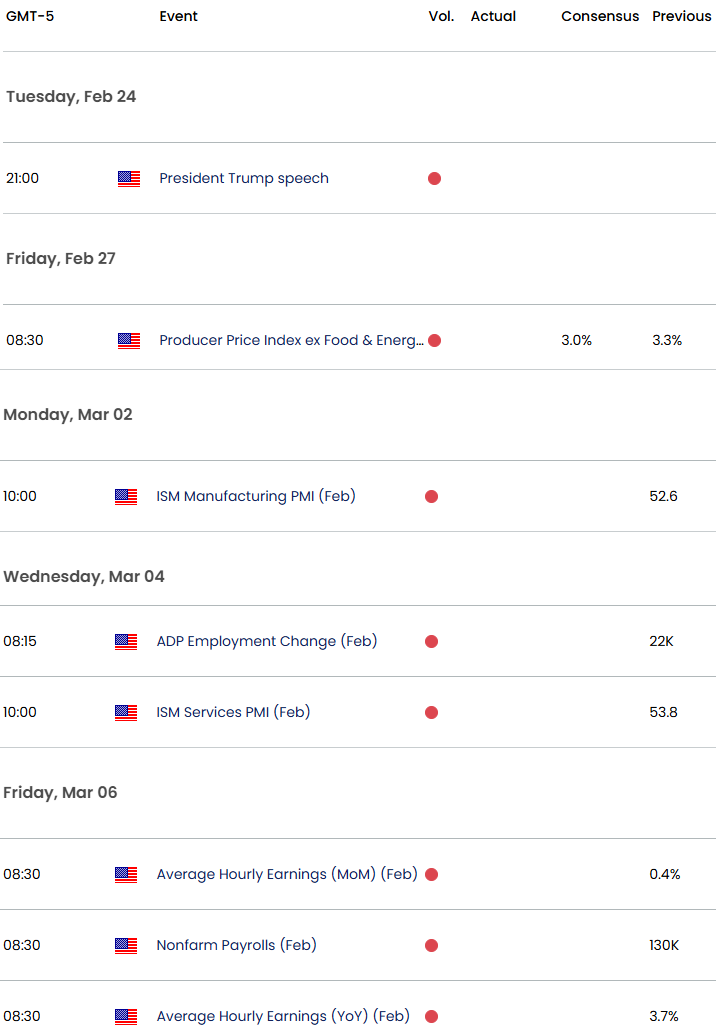Open ISM Services PMI (Feb) details
The width and height of the screenshot is (716, 1032).
click(x=233, y=713)
